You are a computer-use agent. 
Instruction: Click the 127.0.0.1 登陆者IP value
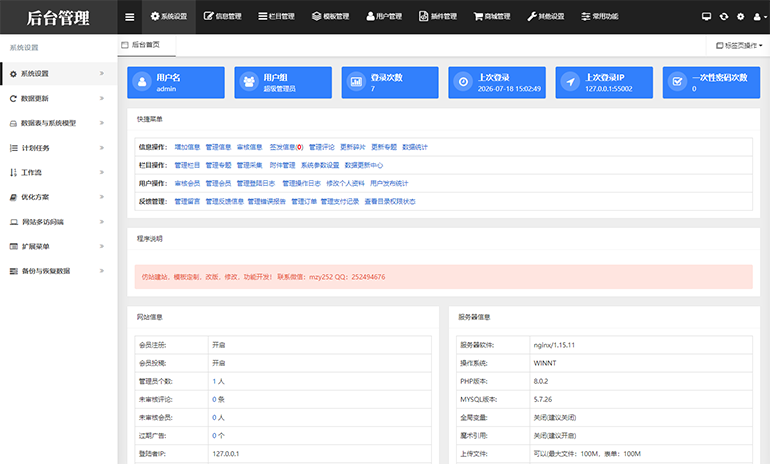(x=226, y=454)
